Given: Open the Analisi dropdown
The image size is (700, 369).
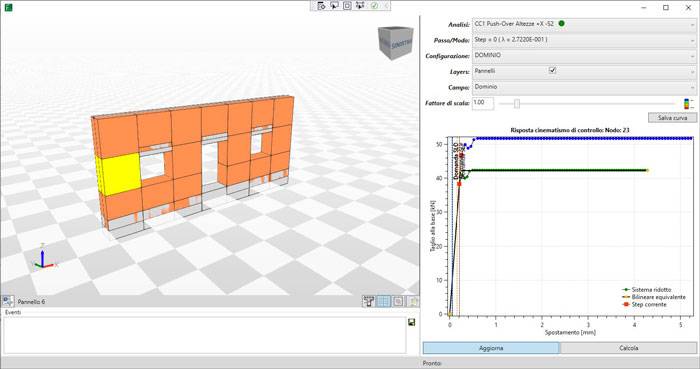Looking at the screenshot, I should pyautogui.click(x=584, y=24).
